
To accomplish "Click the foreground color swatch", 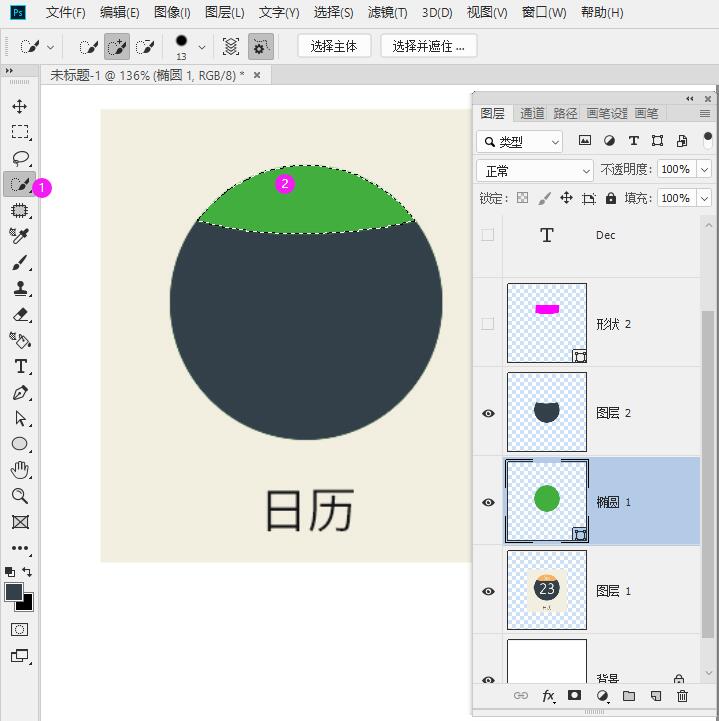I will pyautogui.click(x=14, y=592).
